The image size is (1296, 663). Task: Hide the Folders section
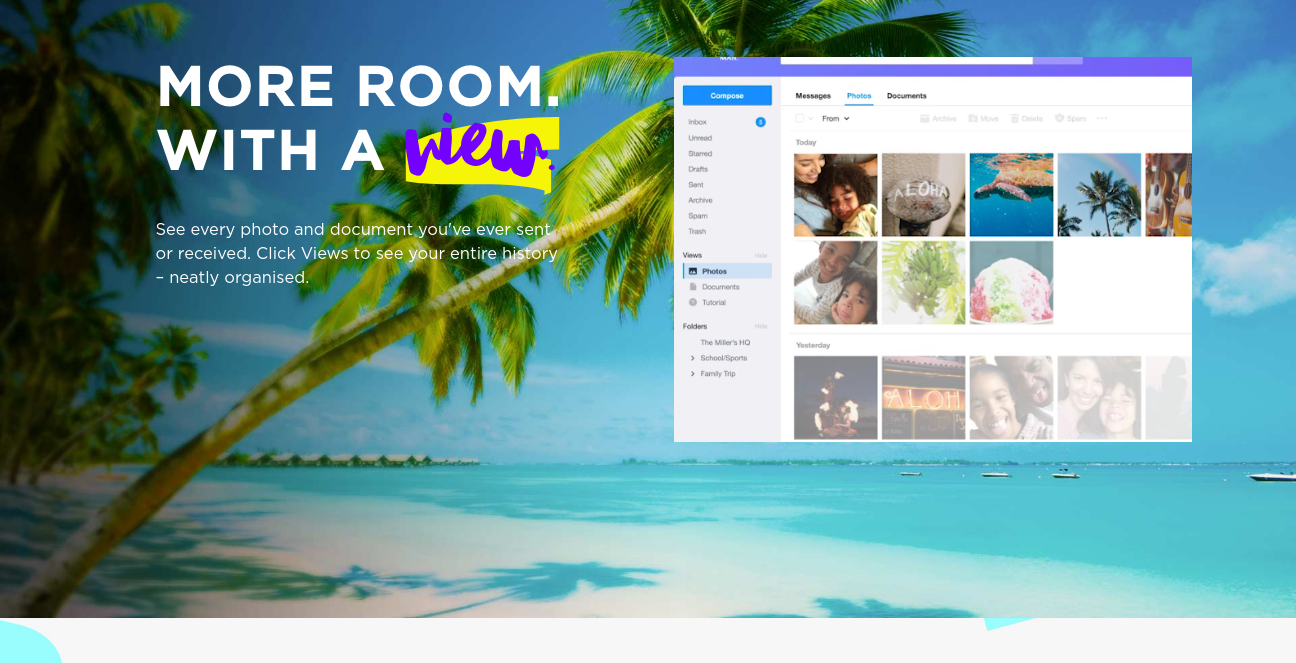761,326
